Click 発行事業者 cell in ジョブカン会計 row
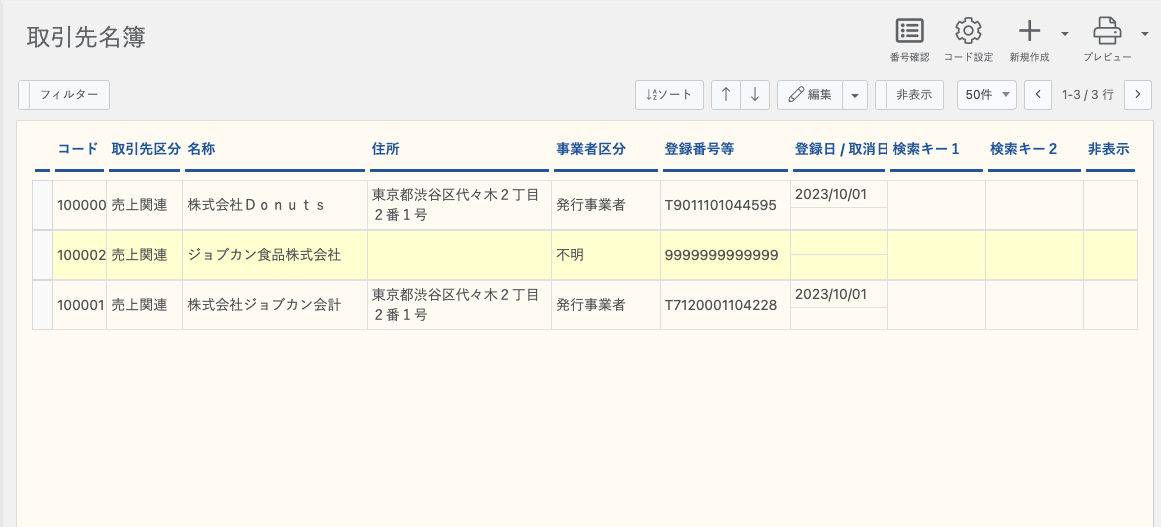Screen dimensions: 1161x527 pos(606,305)
